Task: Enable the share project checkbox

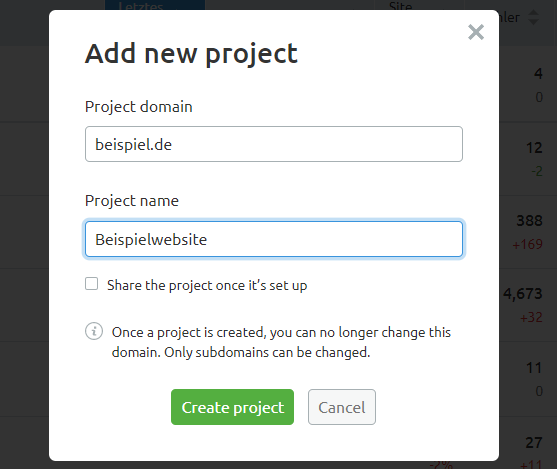Action: click(x=92, y=284)
